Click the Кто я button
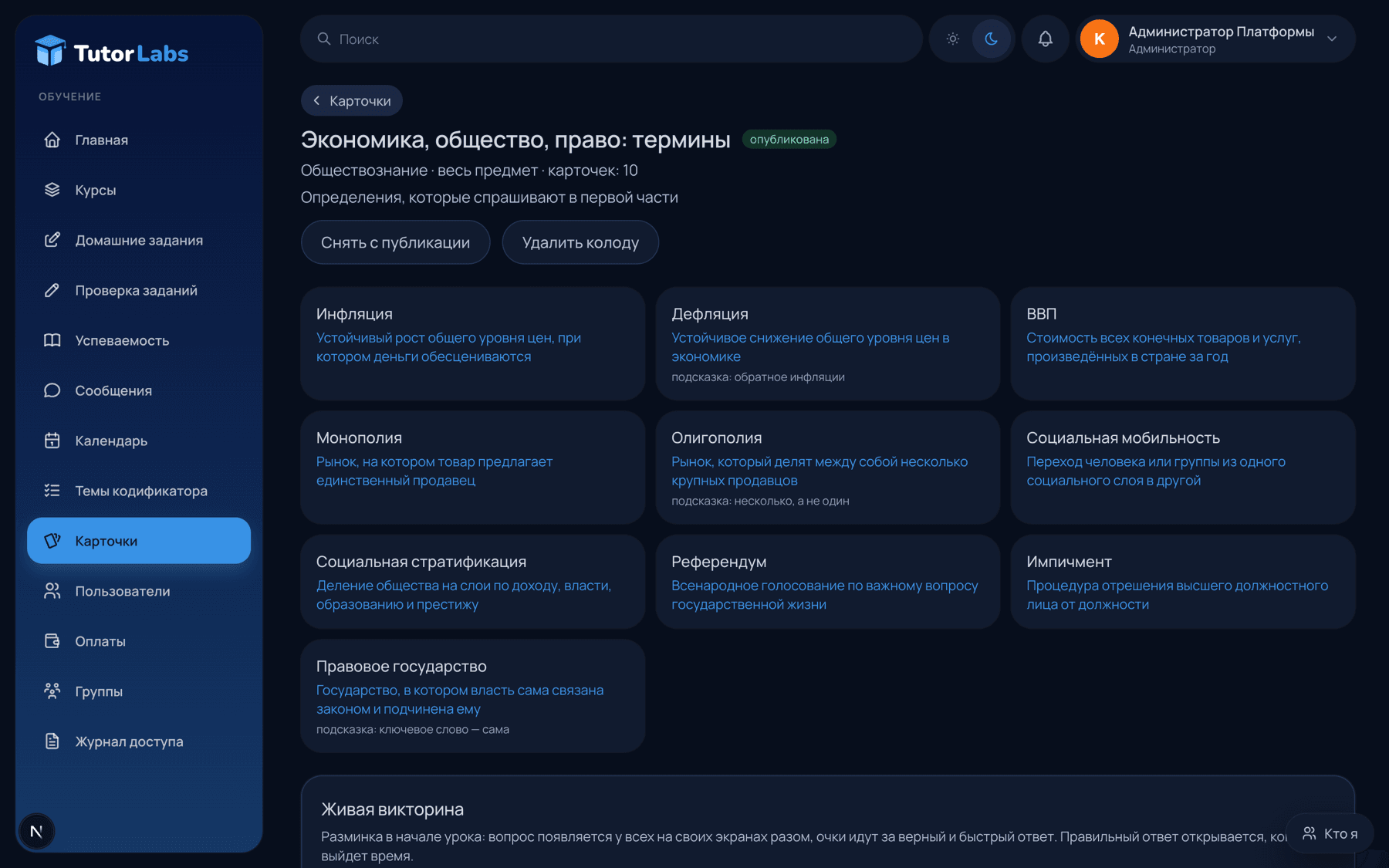This screenshot has width=1389, height=868. click(1330, 833)
